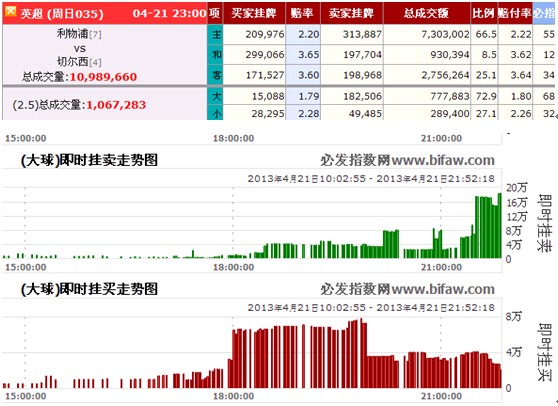The height and width of the screenshot is (406, 558).
Task: Click 21:00:00 marker below green sell chart
Action: [441, 268]
